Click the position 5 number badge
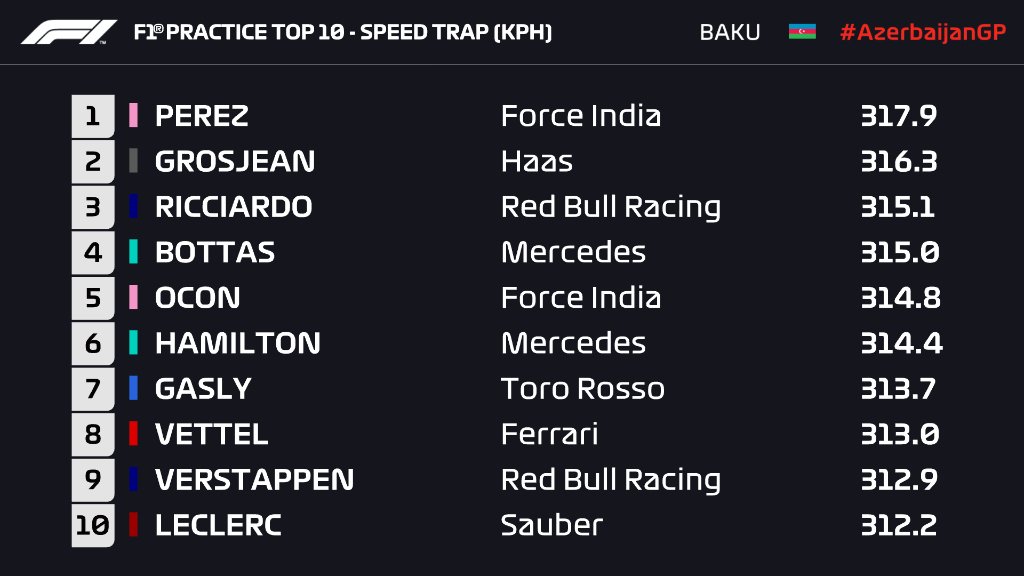Screen dimensions: 1024x576 point(93,298)
